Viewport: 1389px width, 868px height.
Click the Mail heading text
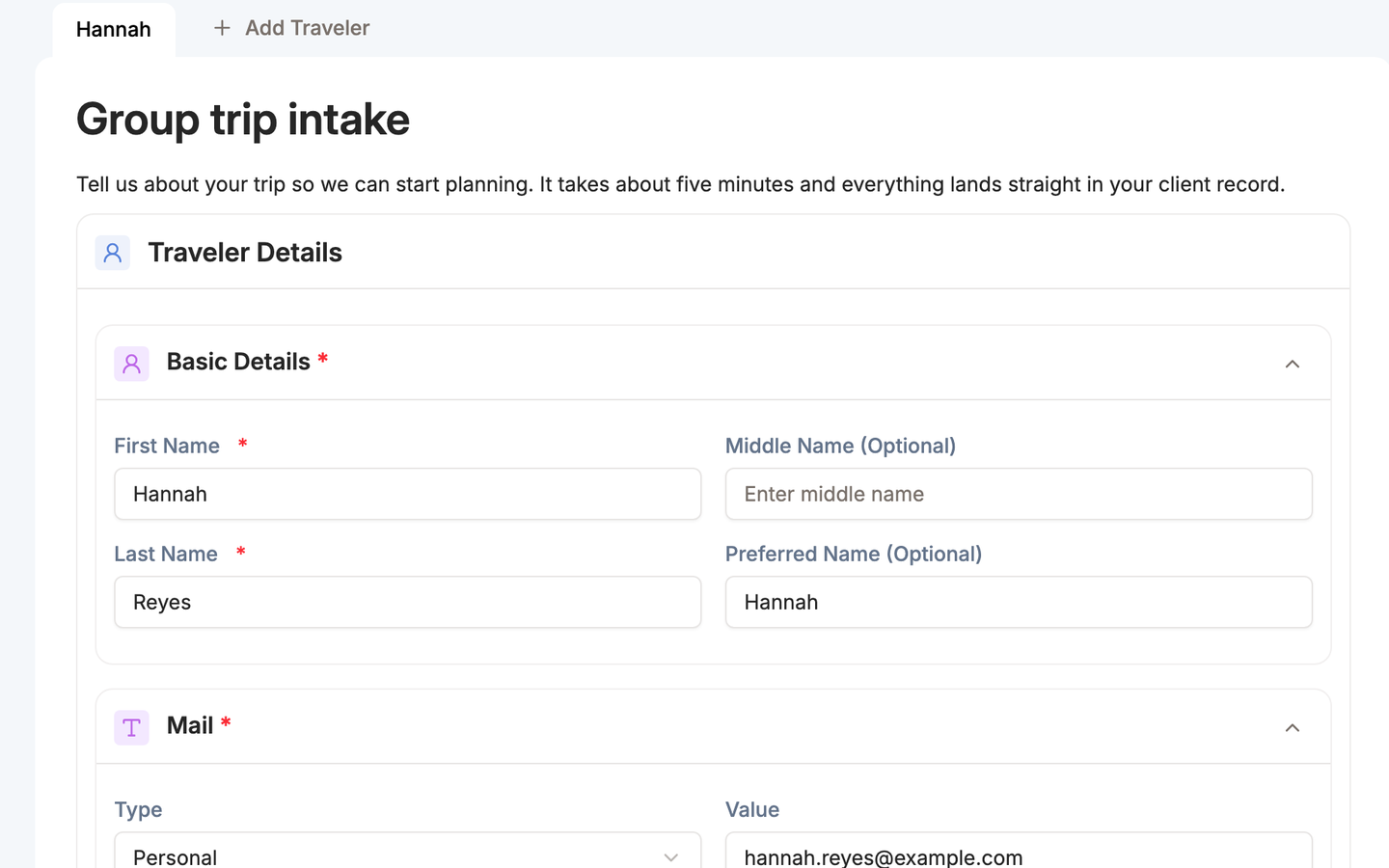[x=190, y=725]
